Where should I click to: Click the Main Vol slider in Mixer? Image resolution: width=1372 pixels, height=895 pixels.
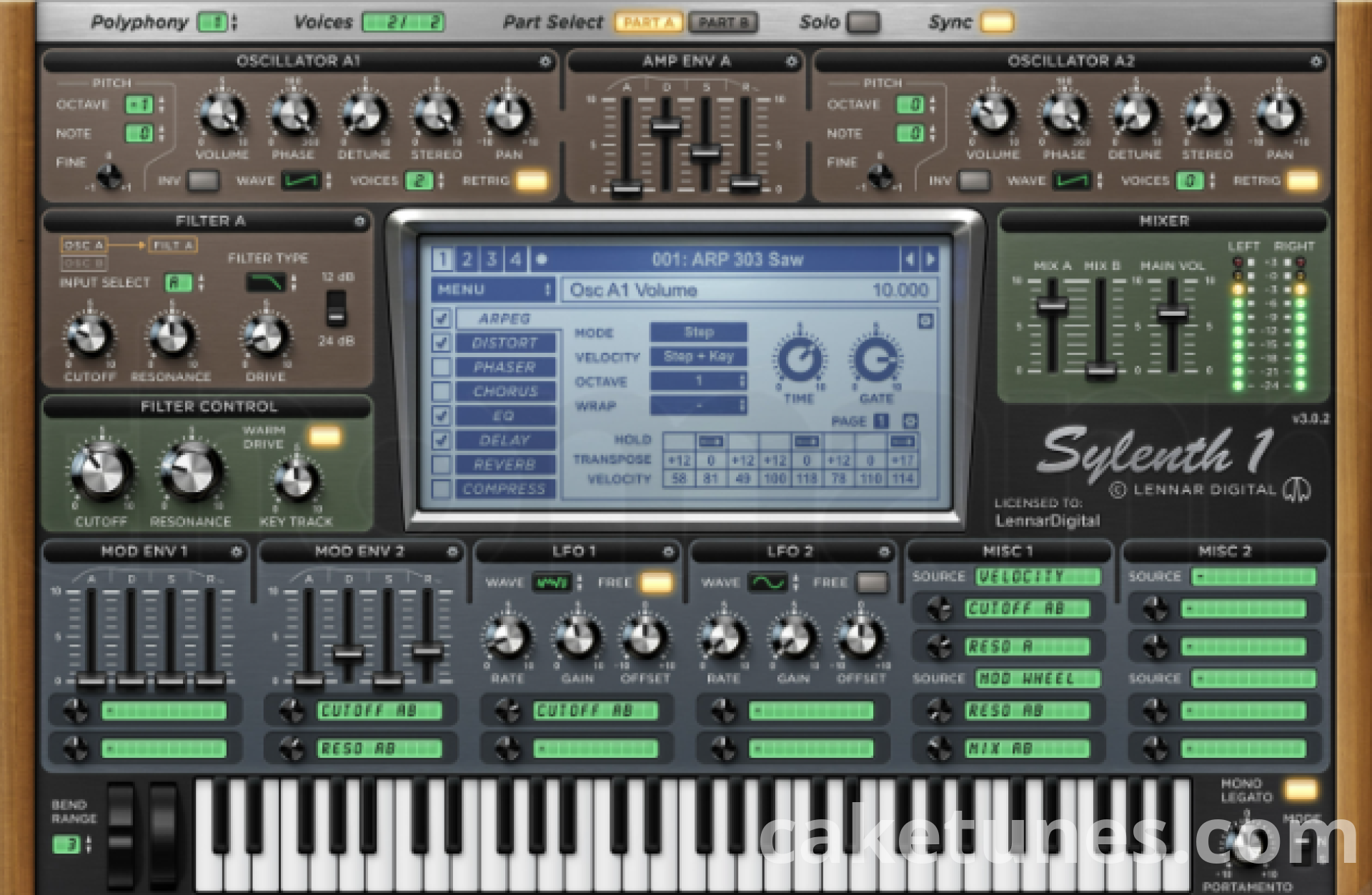(x=1172, y=314)
